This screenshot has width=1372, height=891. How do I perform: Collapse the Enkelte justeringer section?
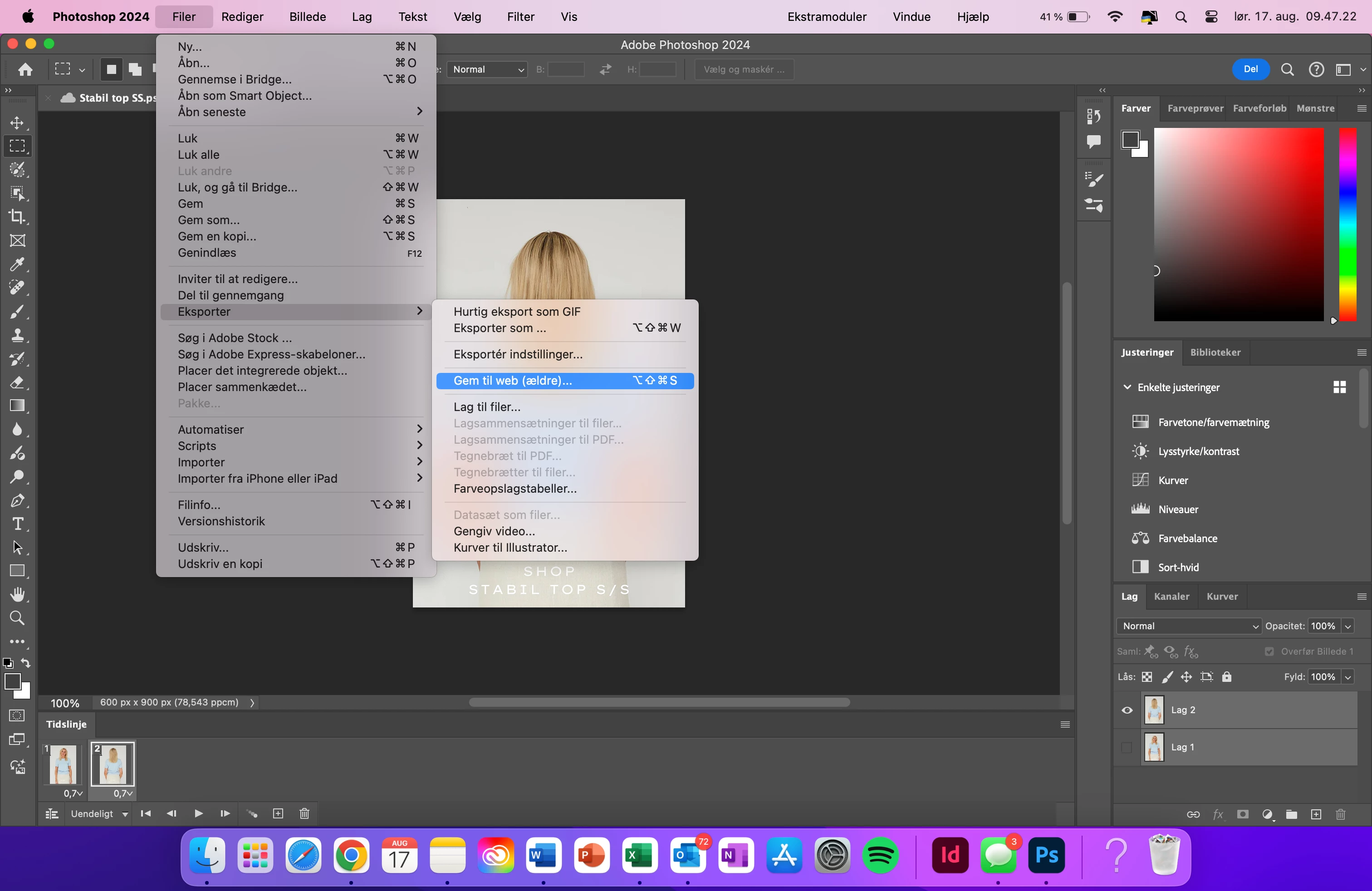[1127, 387]
